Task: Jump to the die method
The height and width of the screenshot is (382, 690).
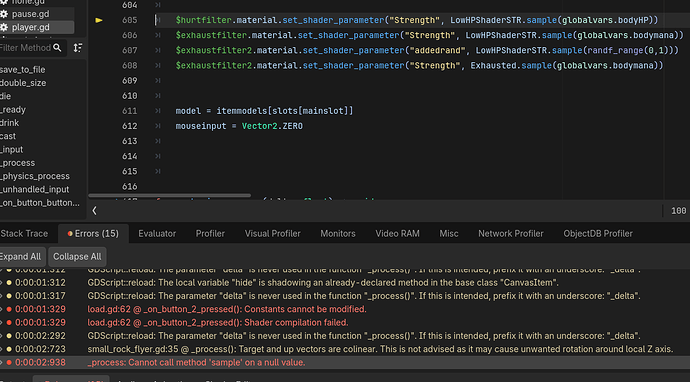Action: [x=6, y=96]
